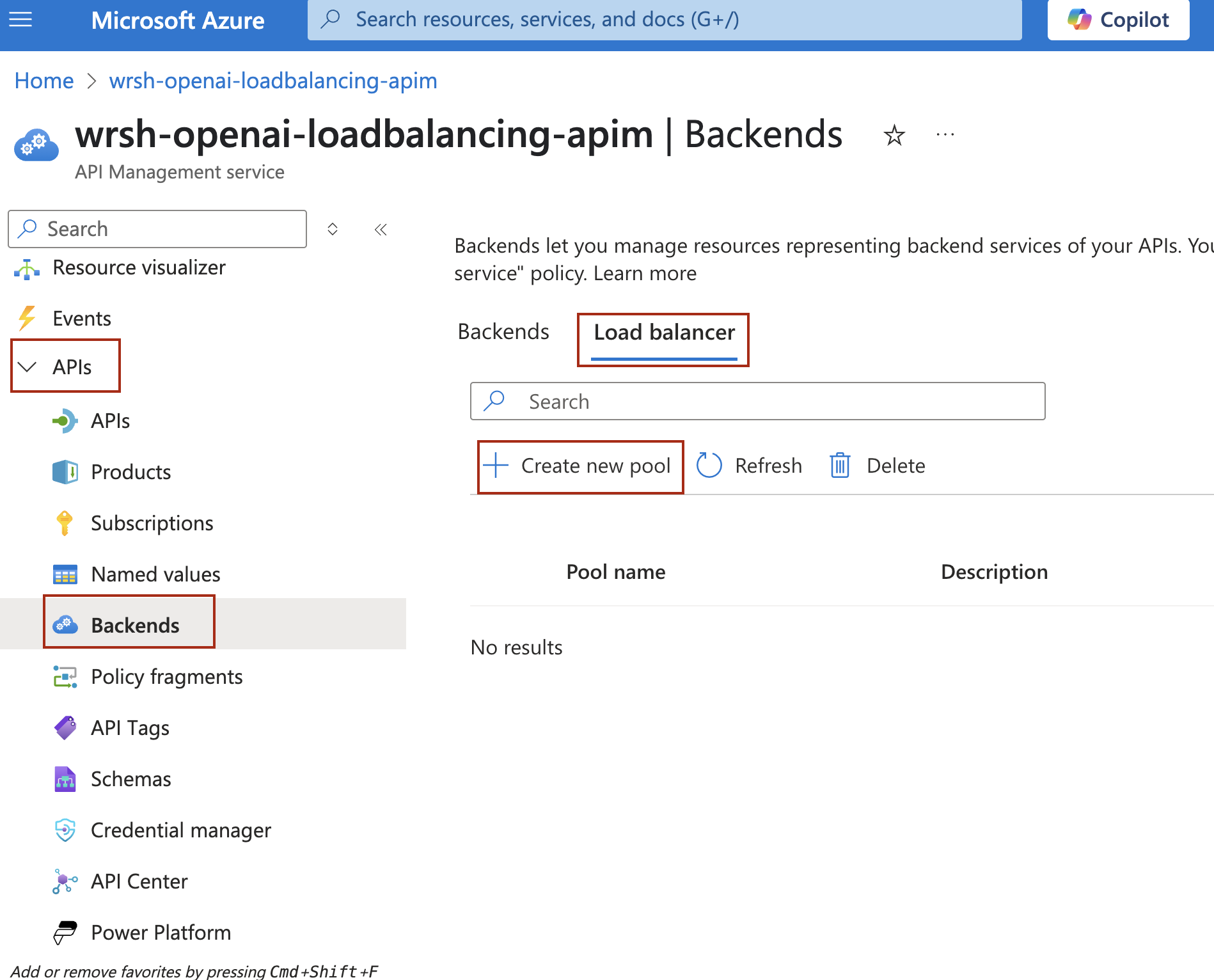Click the global search resources field
Screen dimensions: 1214x980
point(665,20)
